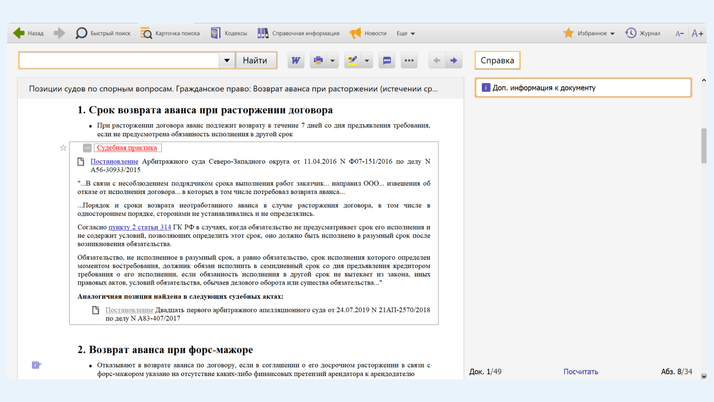Click the Назад back arrow icon
Screen dimensions: 714x402
tap(19, 33)
